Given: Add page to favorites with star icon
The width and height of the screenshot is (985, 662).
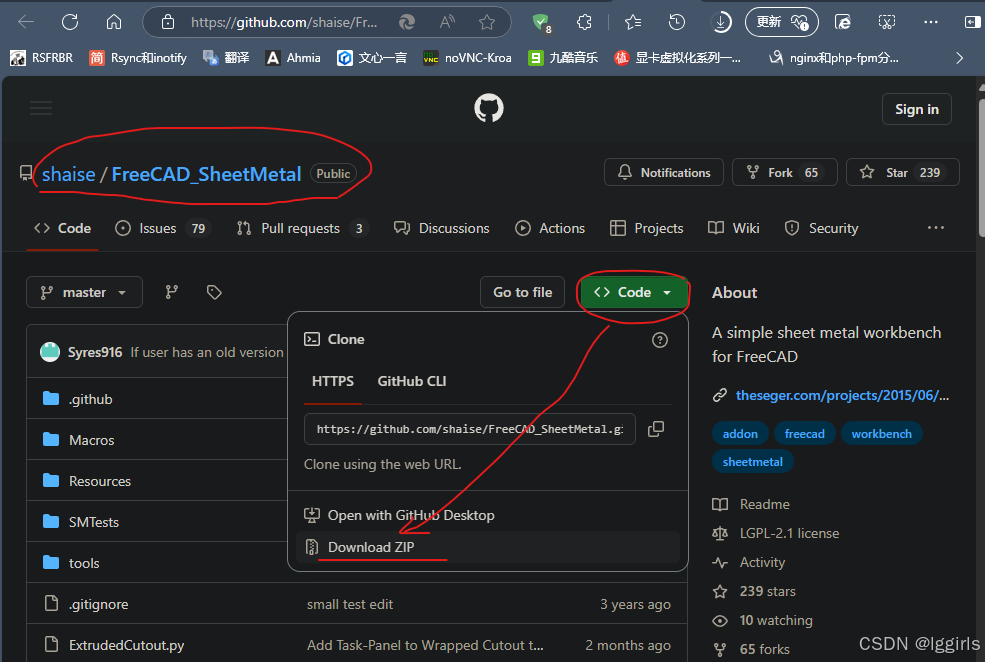Looking at the screenshot, I should 487,23.
